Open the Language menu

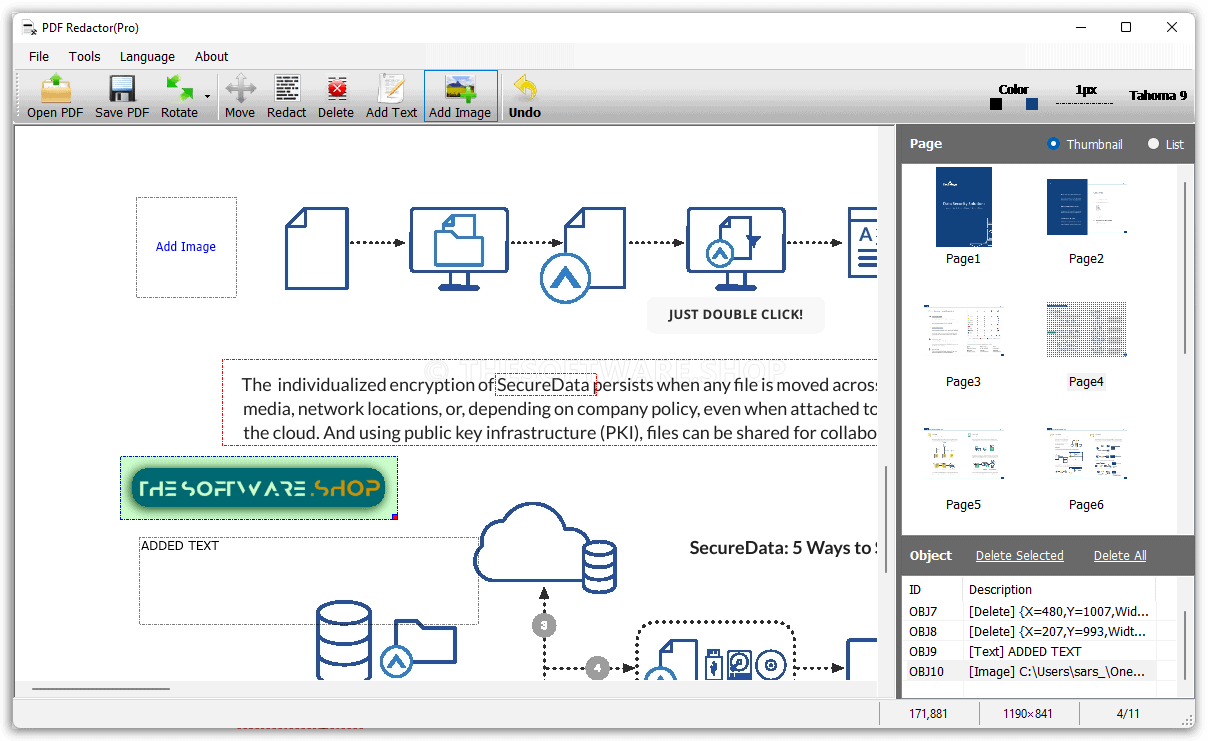[x=147, y=57]
